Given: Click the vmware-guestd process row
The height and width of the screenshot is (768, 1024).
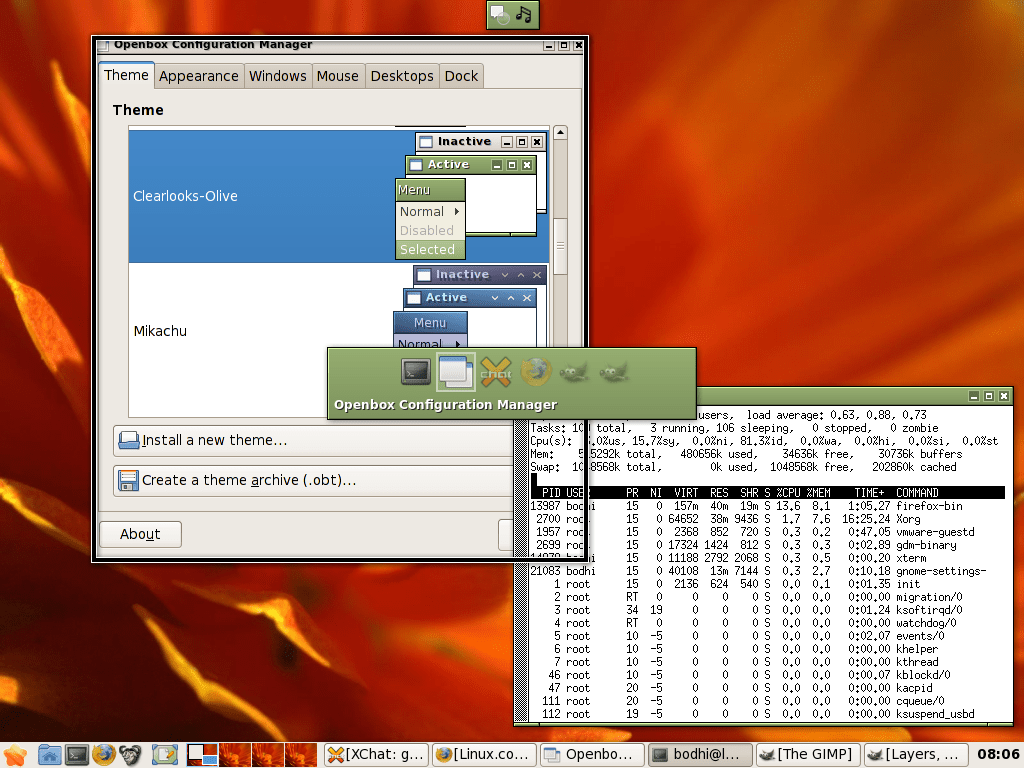Looking at the screenshot, I should pyautogui.click(x=767, y=532).
